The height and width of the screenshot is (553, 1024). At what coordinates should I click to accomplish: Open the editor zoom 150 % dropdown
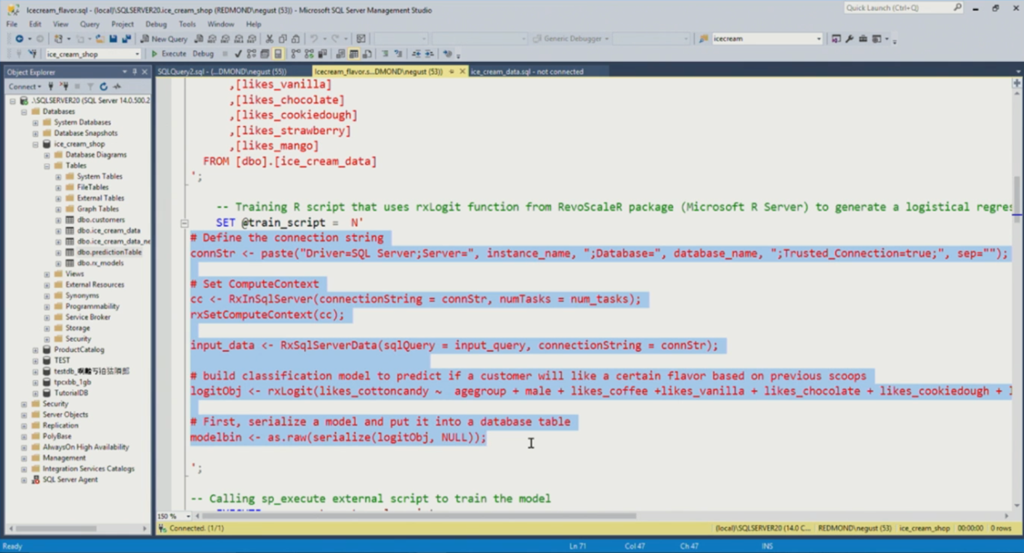[x=188, y=516]
